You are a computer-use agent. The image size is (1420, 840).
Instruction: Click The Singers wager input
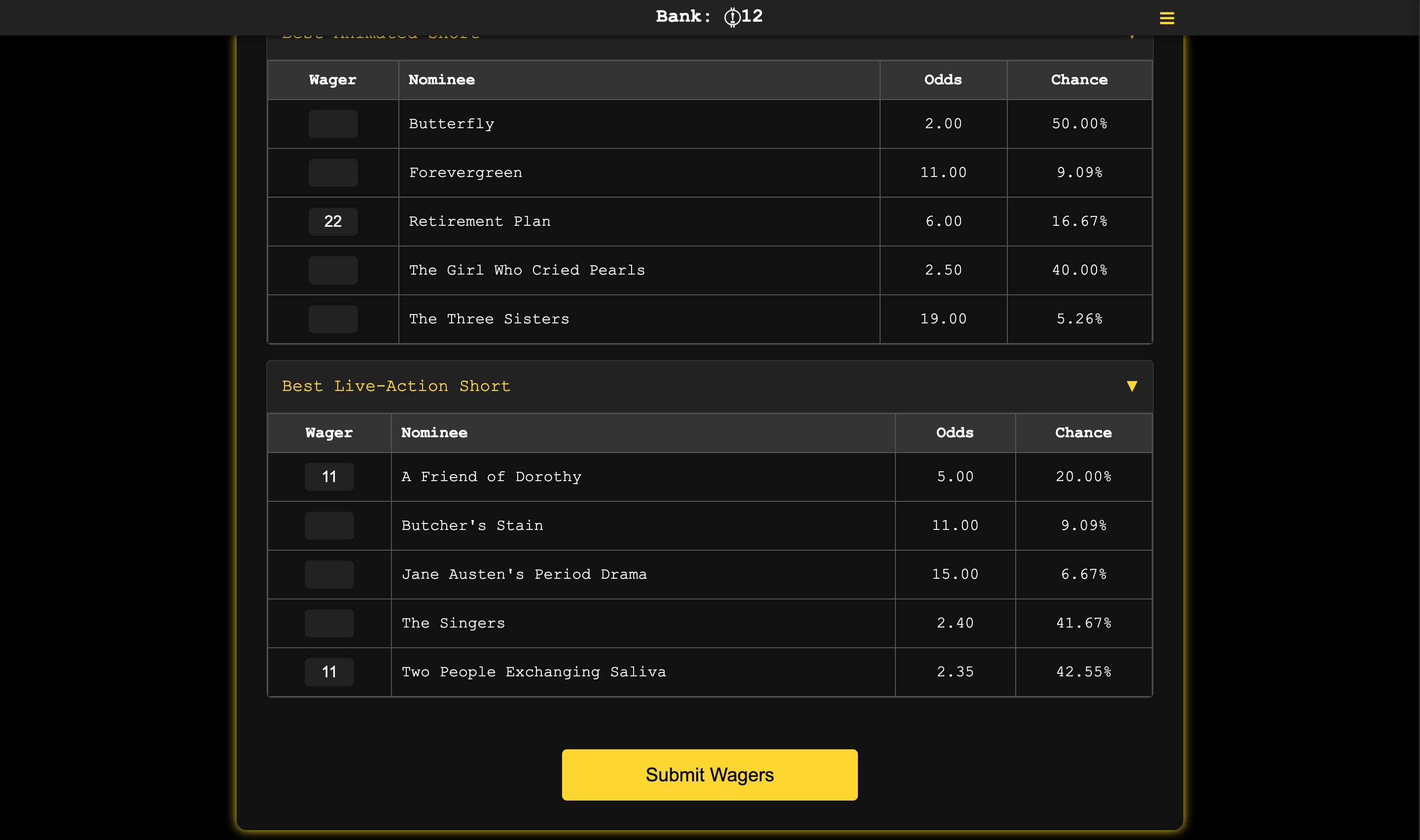329,623
